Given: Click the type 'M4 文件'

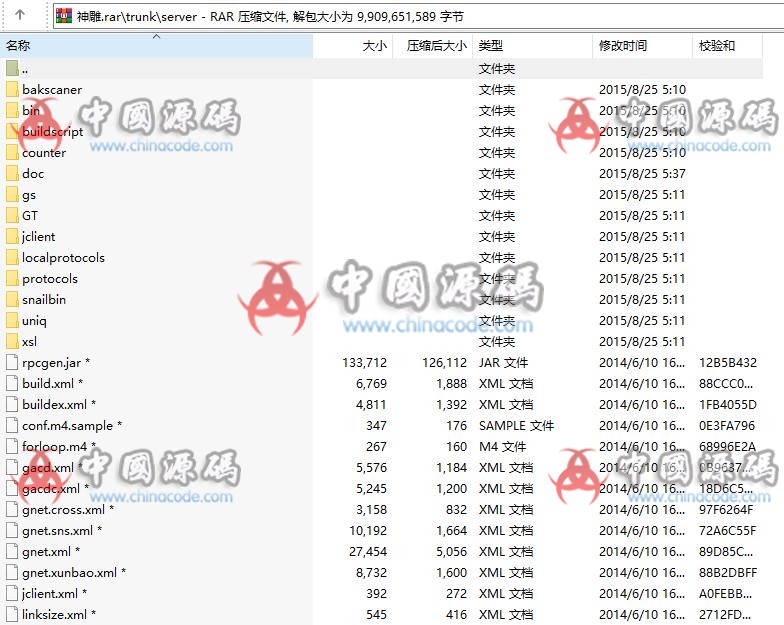Looking at the screenshot, I should pos(502,446).
